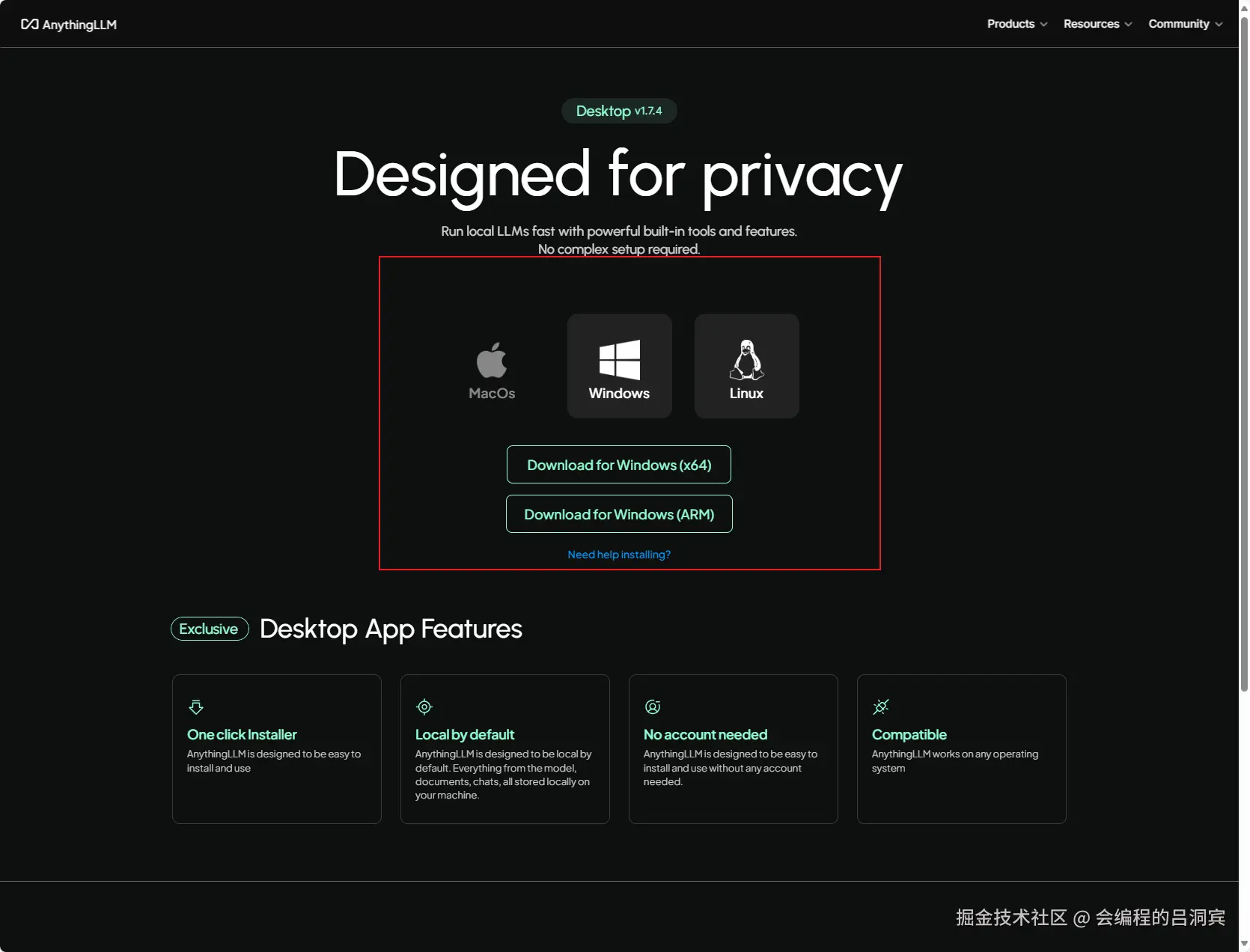Screen dimensions: 1250x952
Task: Click the One click Installer title
Action: coord(242,735)
